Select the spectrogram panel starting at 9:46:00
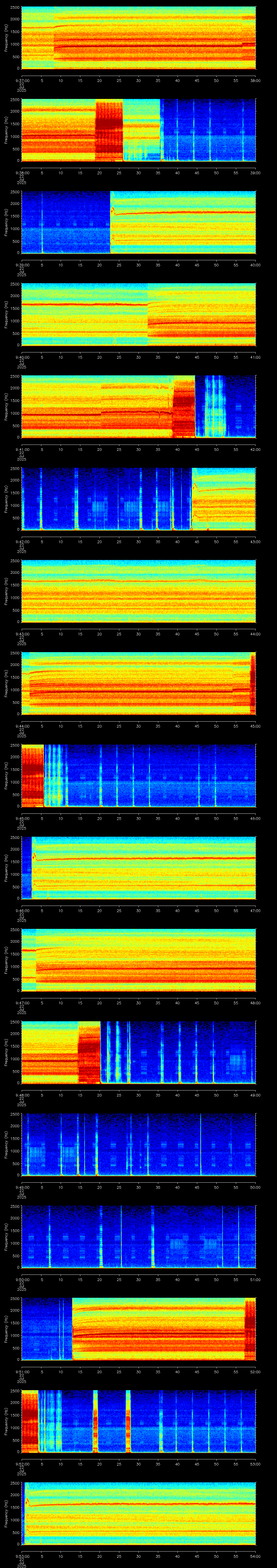Screen dimensions: 277x1568 coord(139,868)
